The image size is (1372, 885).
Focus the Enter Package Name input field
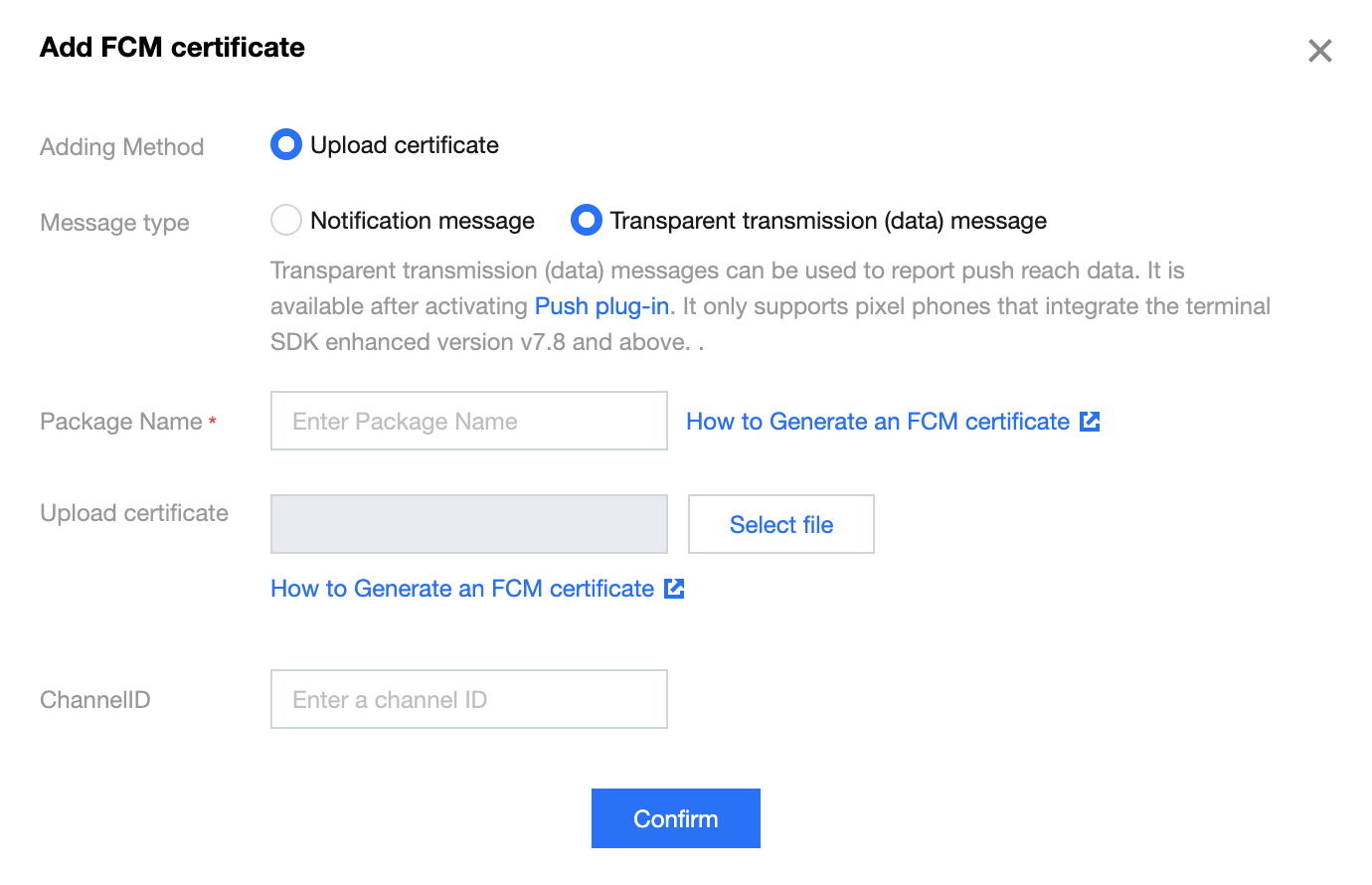[468, 421]
